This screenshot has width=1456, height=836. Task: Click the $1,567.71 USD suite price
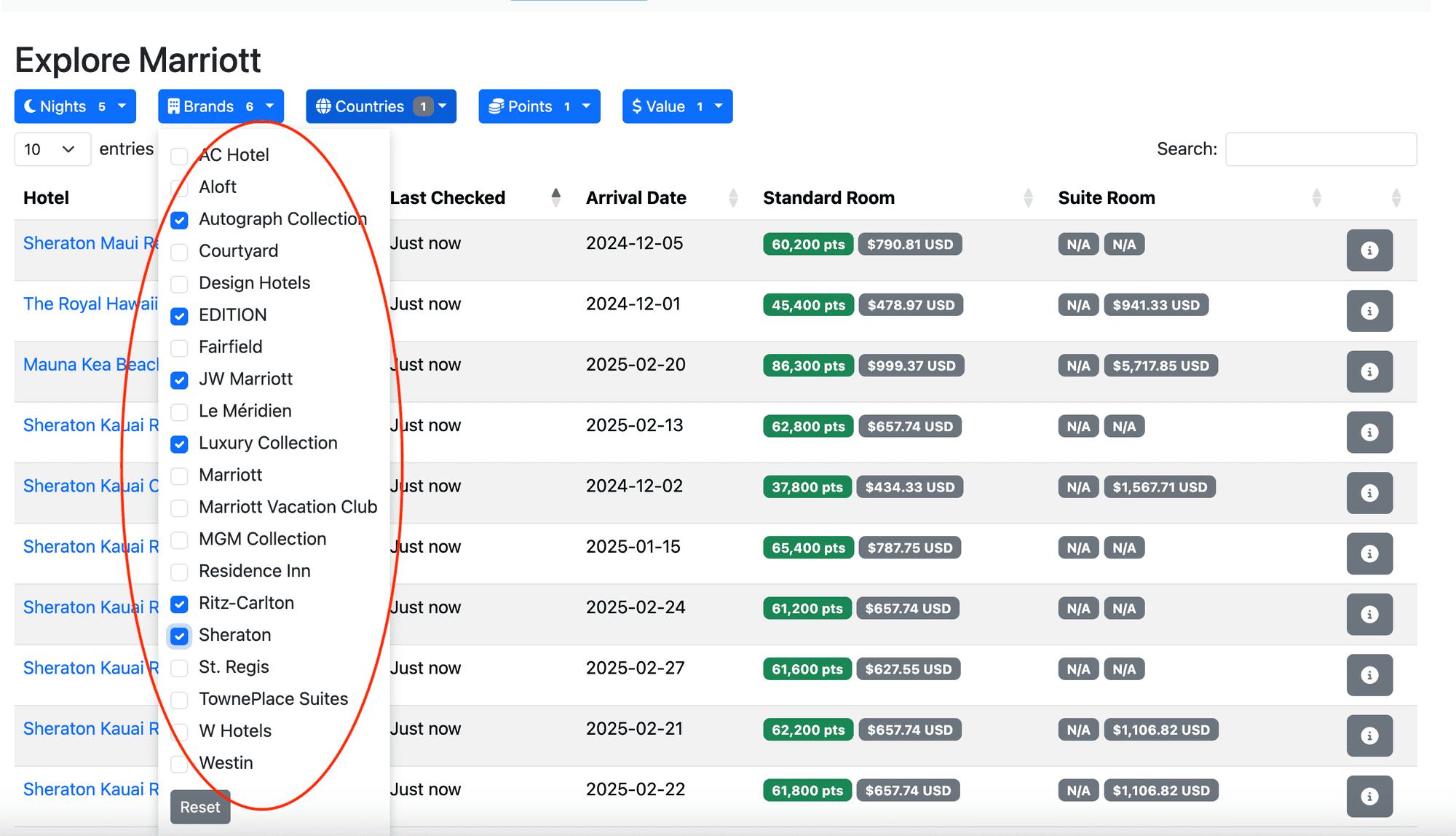point(1160,487)
